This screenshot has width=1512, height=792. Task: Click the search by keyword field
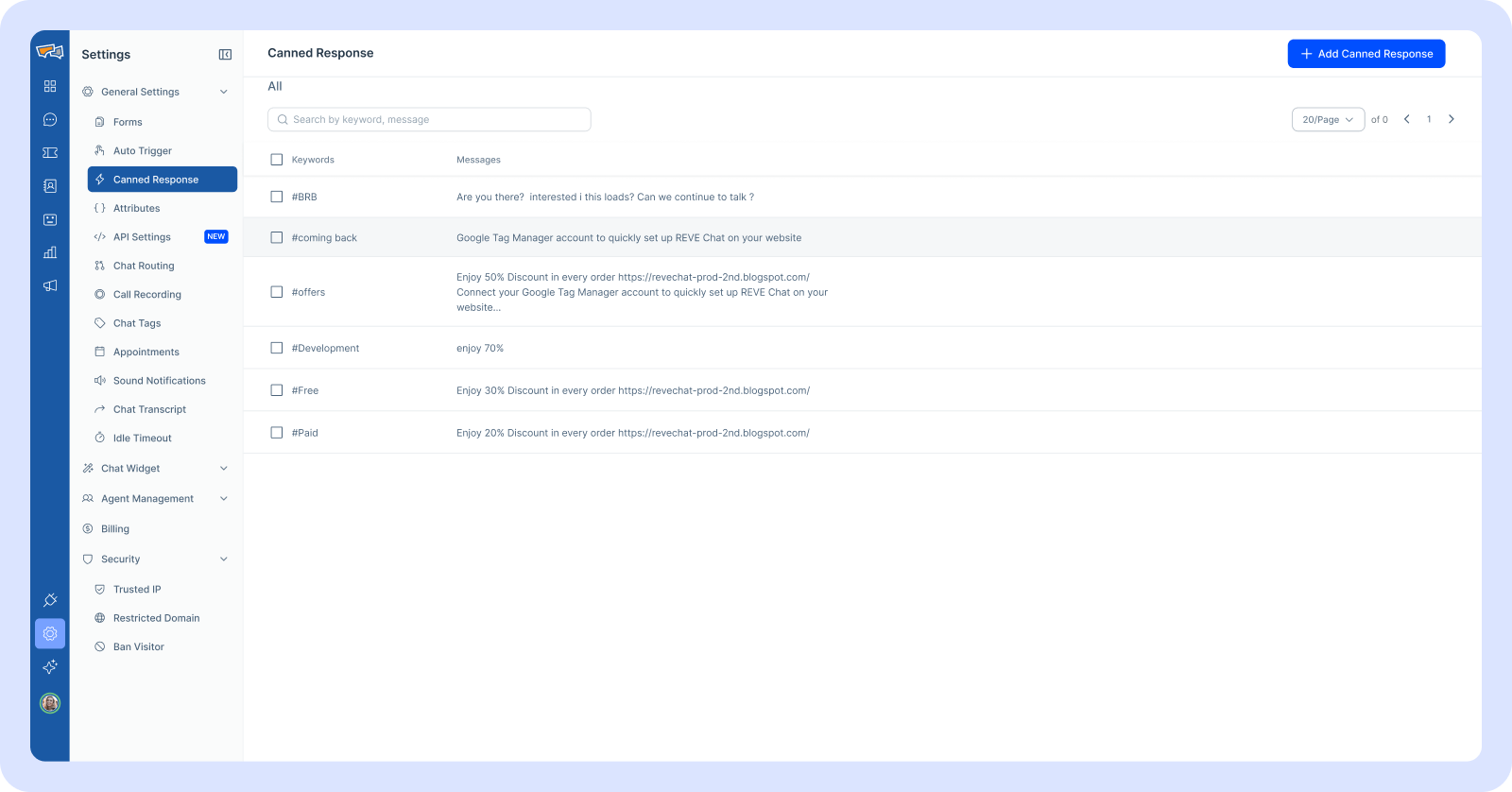pos(430,120)
